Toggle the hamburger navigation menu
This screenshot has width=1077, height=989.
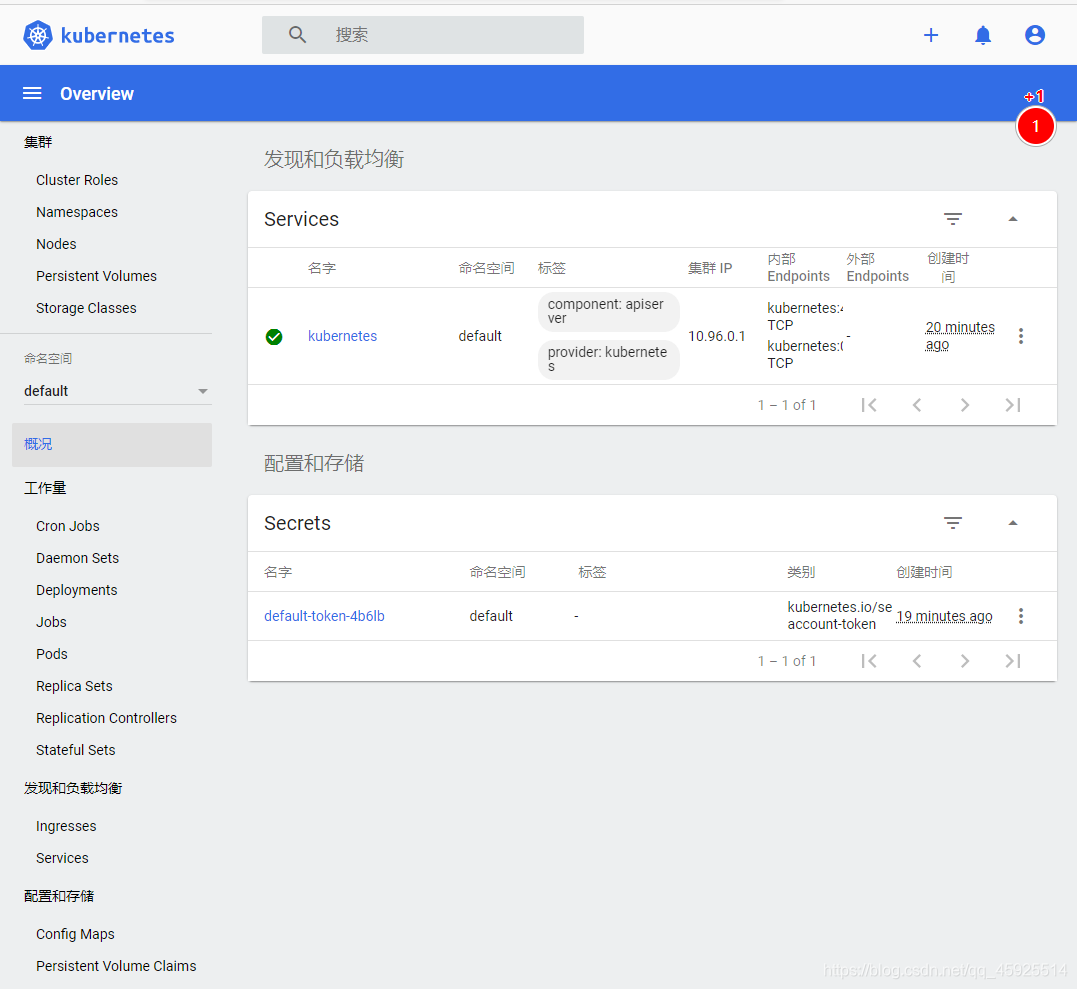click(32, 93)
